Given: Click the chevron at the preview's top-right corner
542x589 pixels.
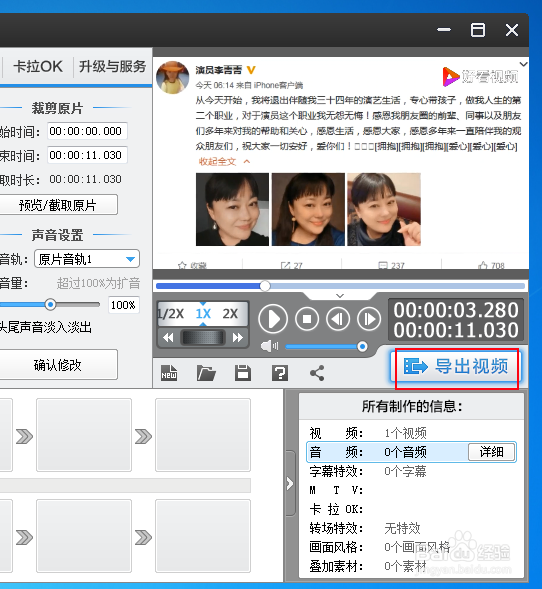Looking at the screenshot, I should (523, 64).
